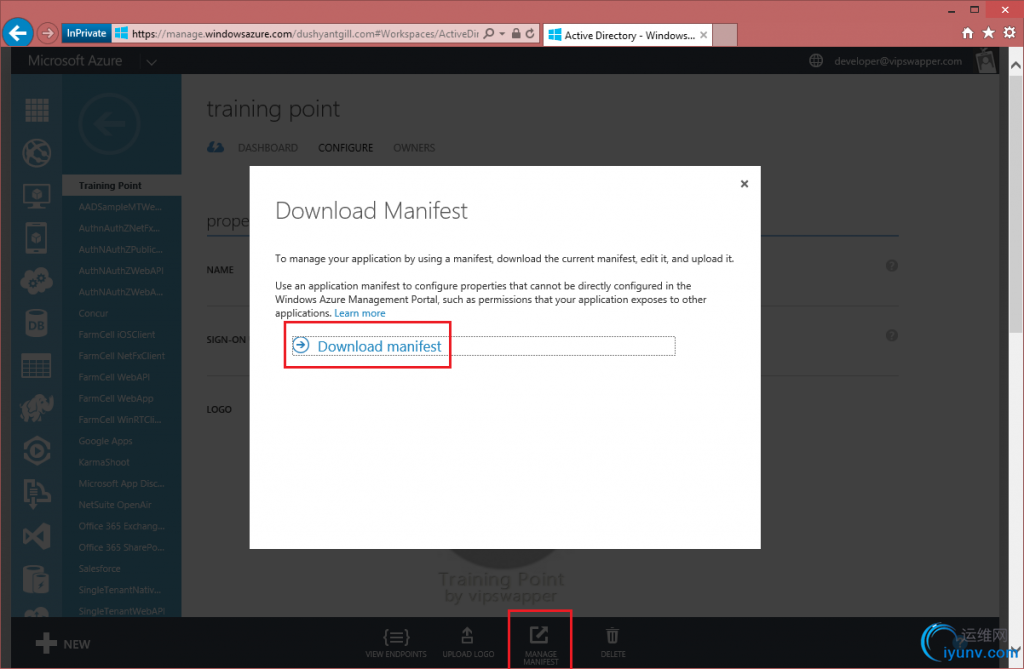The image size is (1024, 669).
Task: Click the browser Back arrow button
Action: [18, 33]
